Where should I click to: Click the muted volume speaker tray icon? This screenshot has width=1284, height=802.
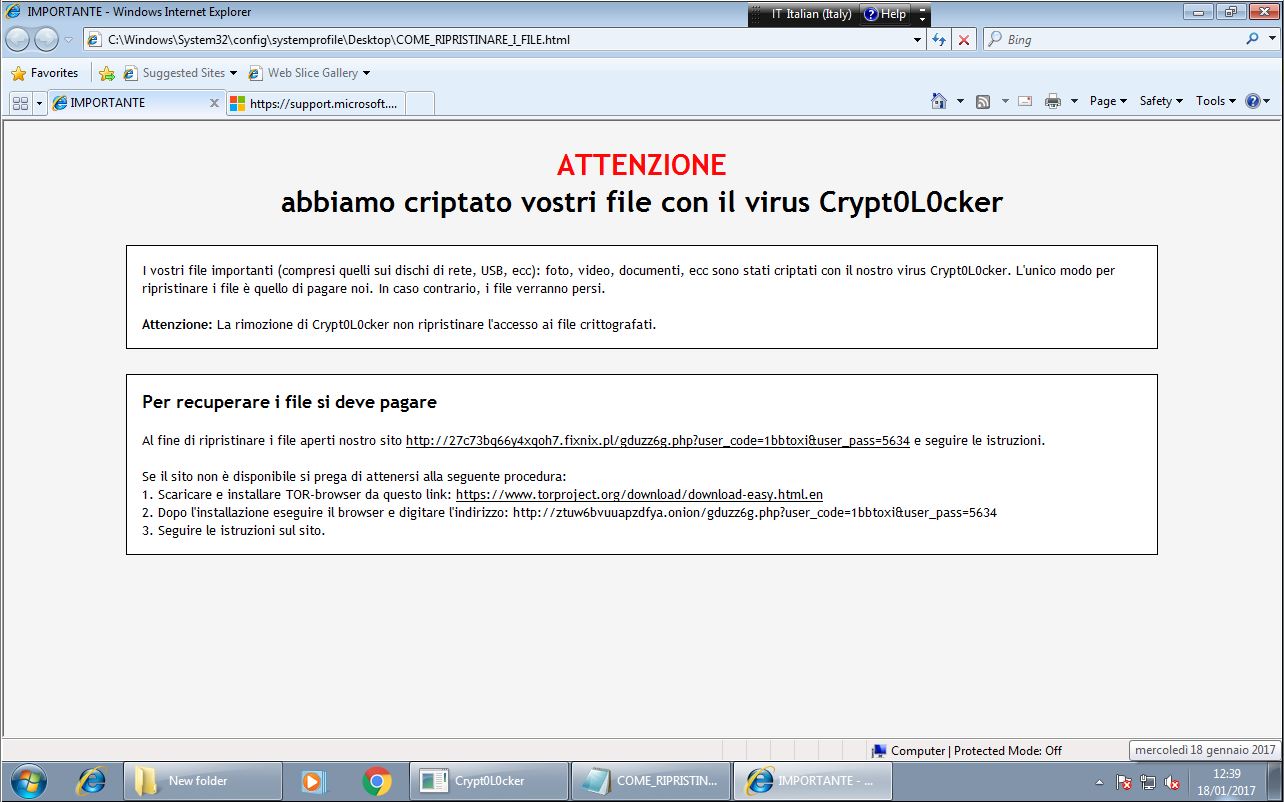coord(1172,783)
